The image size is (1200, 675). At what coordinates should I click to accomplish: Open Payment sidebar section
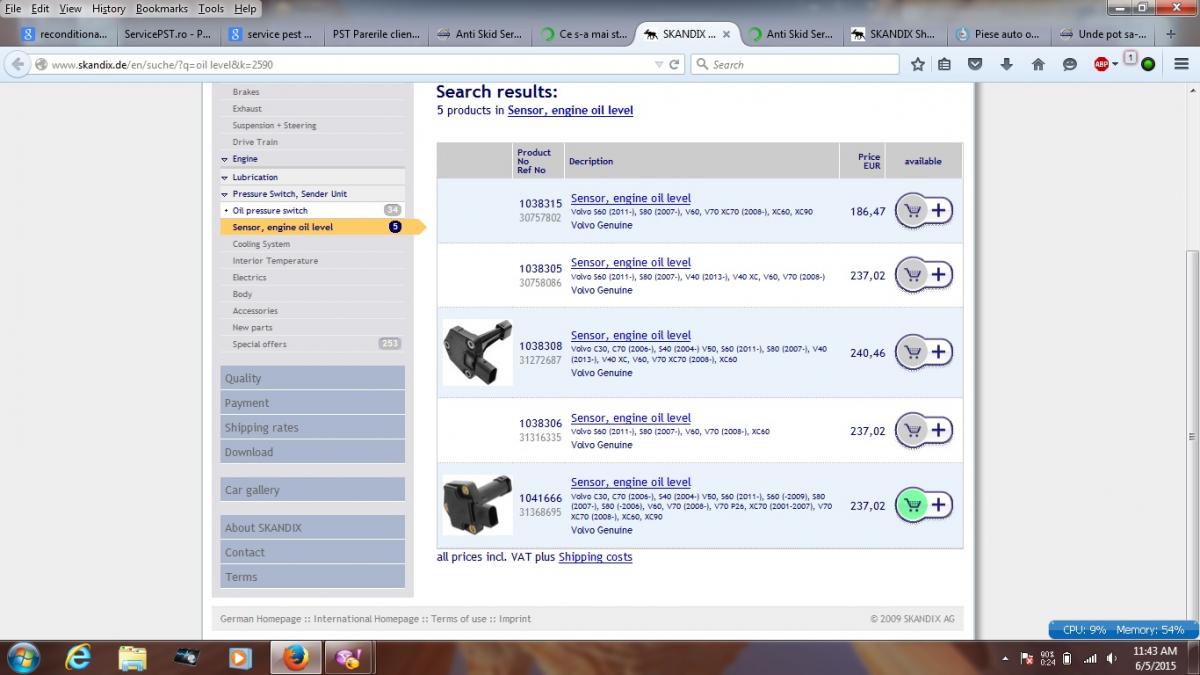pos(312,403)
